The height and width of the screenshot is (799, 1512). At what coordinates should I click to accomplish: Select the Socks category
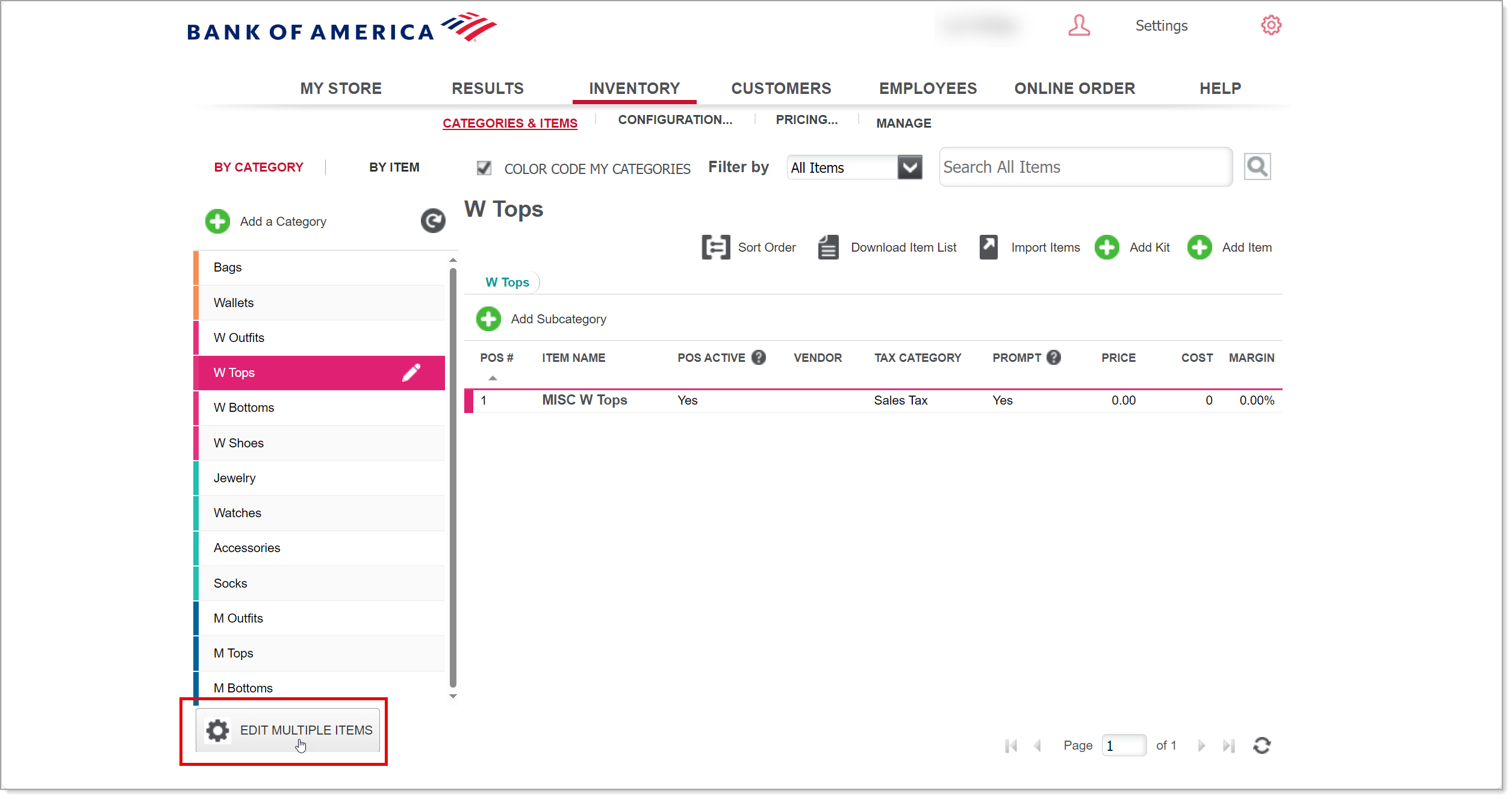pos(319,583)
